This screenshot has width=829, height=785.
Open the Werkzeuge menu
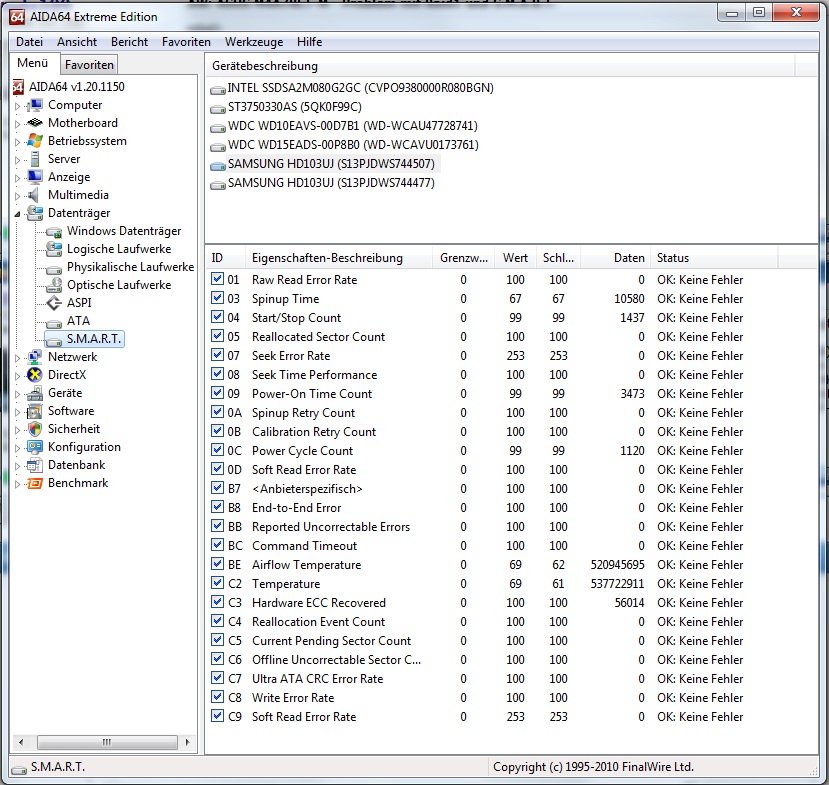coord(254,42)
